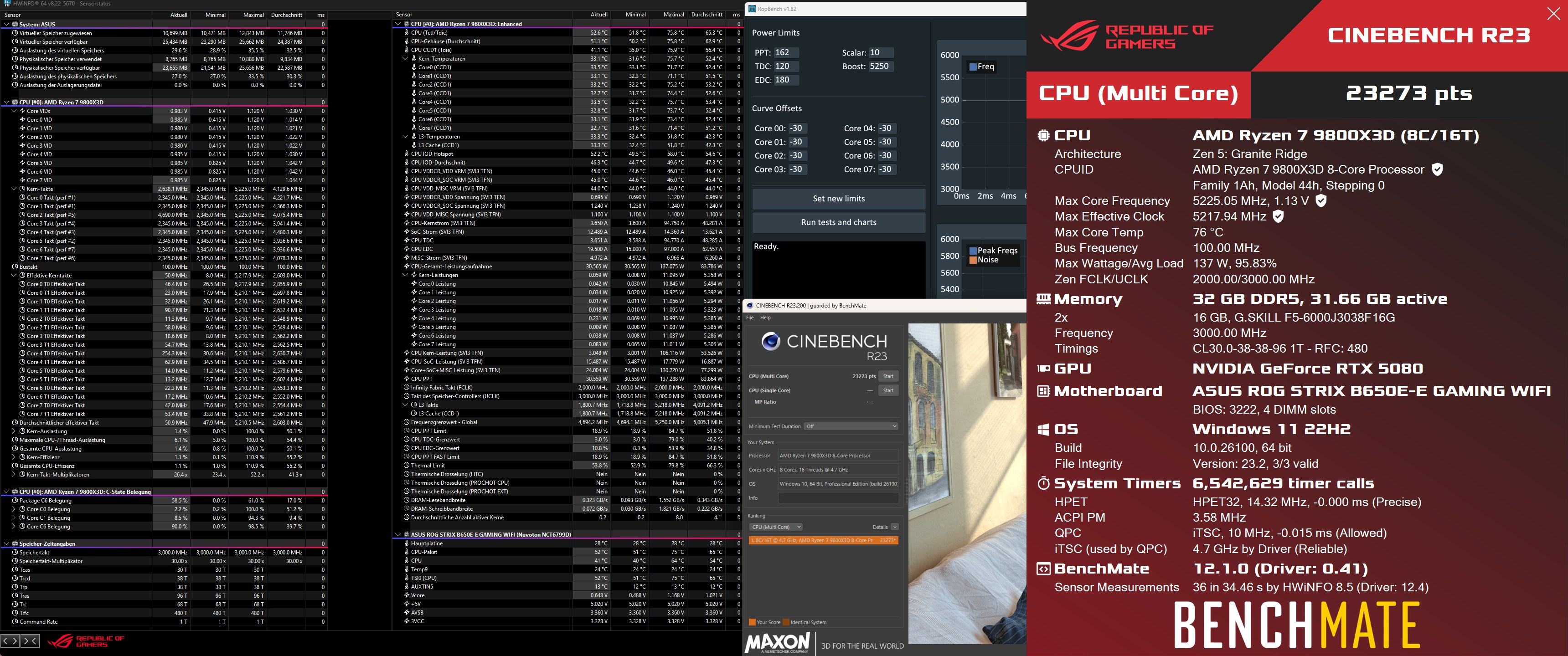Open the Cinebench Help menu
The height and width of the screenshot is (656, 1568).
(765, 318)
